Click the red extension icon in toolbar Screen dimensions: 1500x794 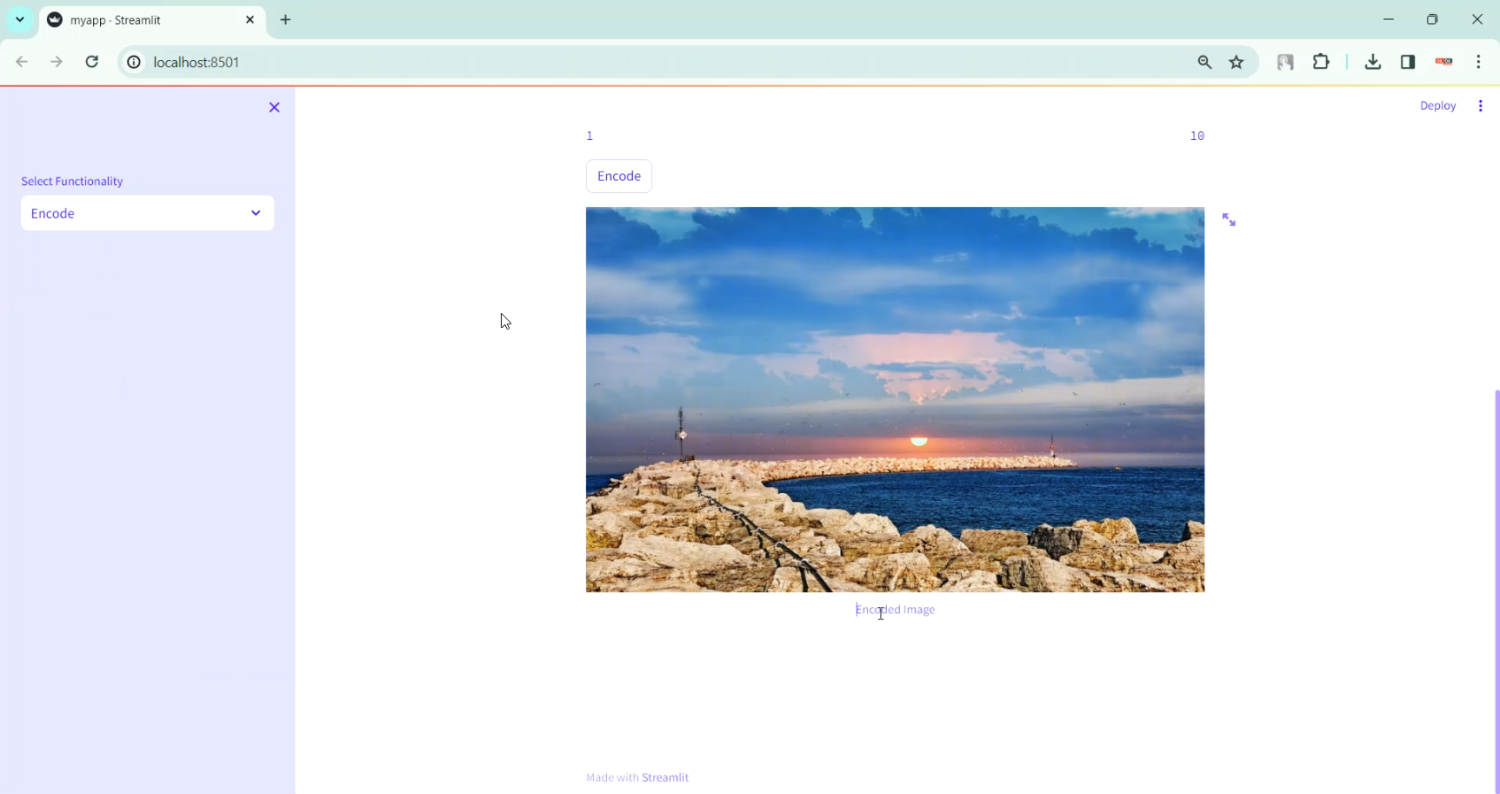(x=1443, y=61)
